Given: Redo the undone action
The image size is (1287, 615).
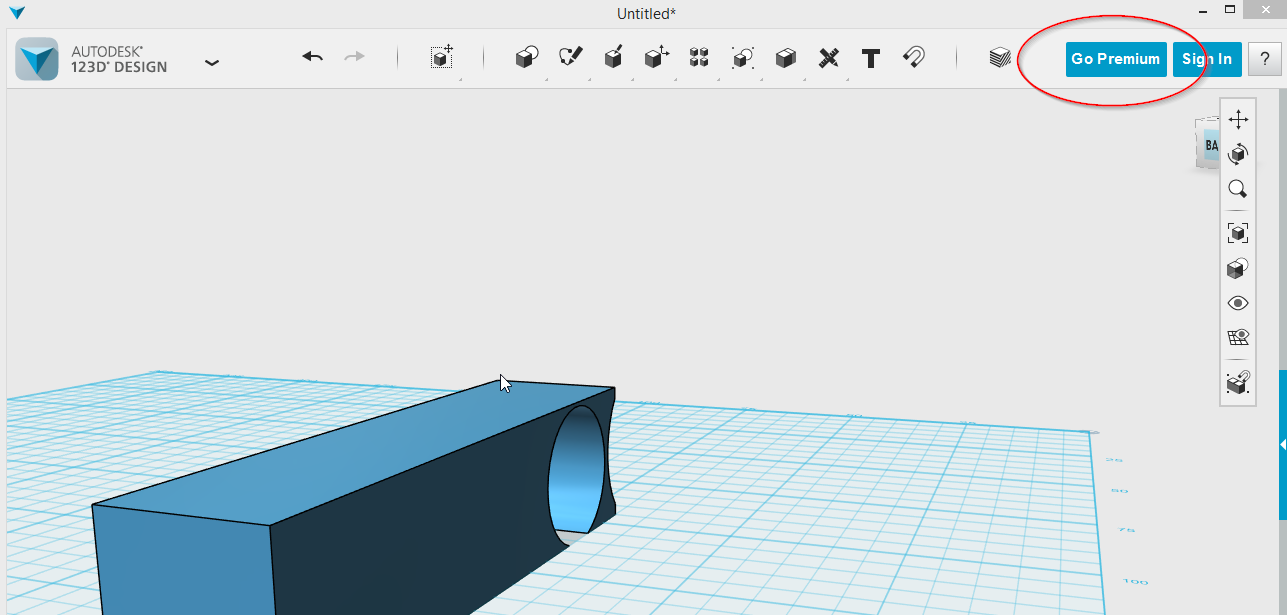Looking at the screenshot, I should (x=355, y=57).
